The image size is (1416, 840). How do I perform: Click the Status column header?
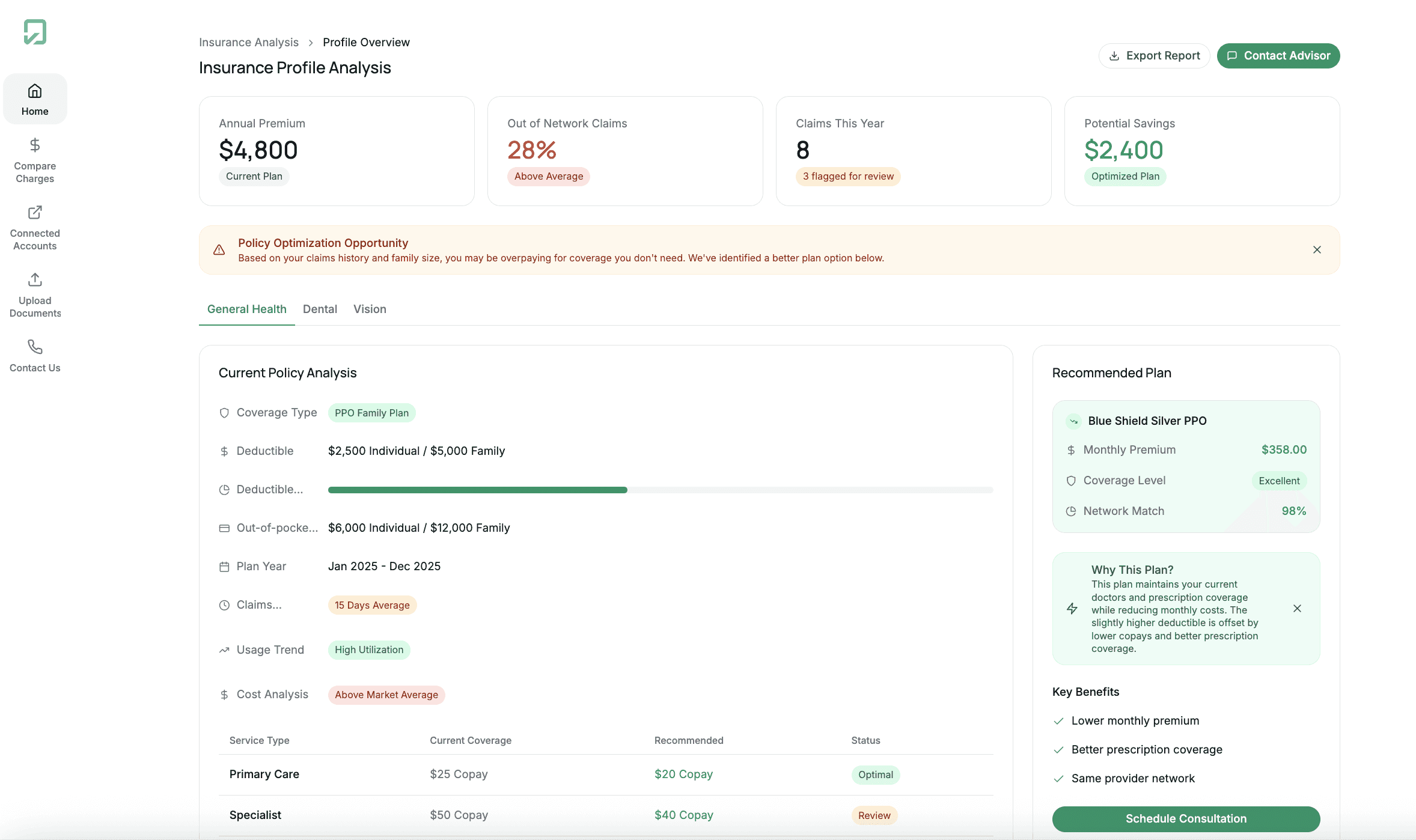865,741
